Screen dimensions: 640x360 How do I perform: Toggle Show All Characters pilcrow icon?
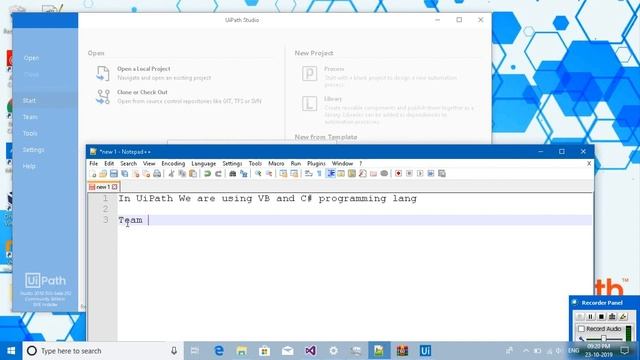319,174
